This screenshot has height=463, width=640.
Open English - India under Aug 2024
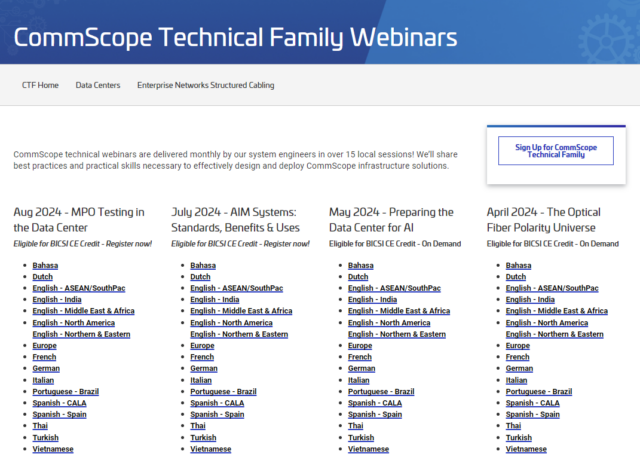(x=57, y=300)
